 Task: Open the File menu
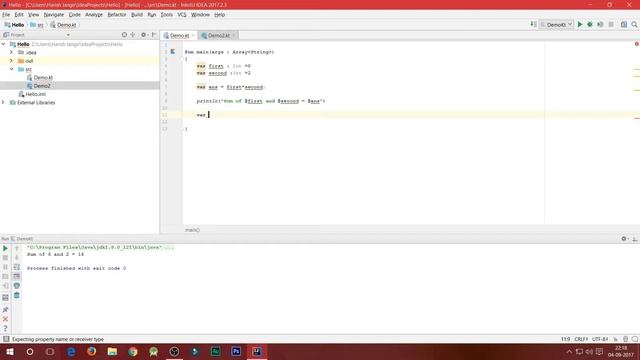tap(6, 14)
